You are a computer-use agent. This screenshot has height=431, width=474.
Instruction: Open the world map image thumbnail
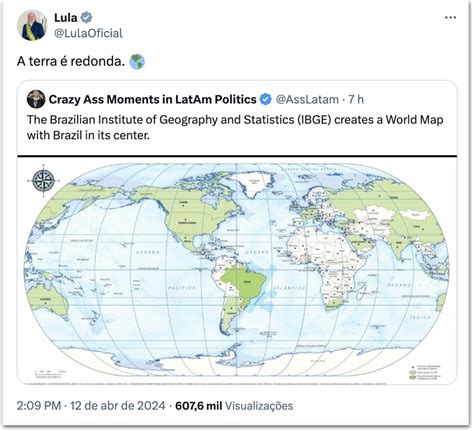point(237,270)
